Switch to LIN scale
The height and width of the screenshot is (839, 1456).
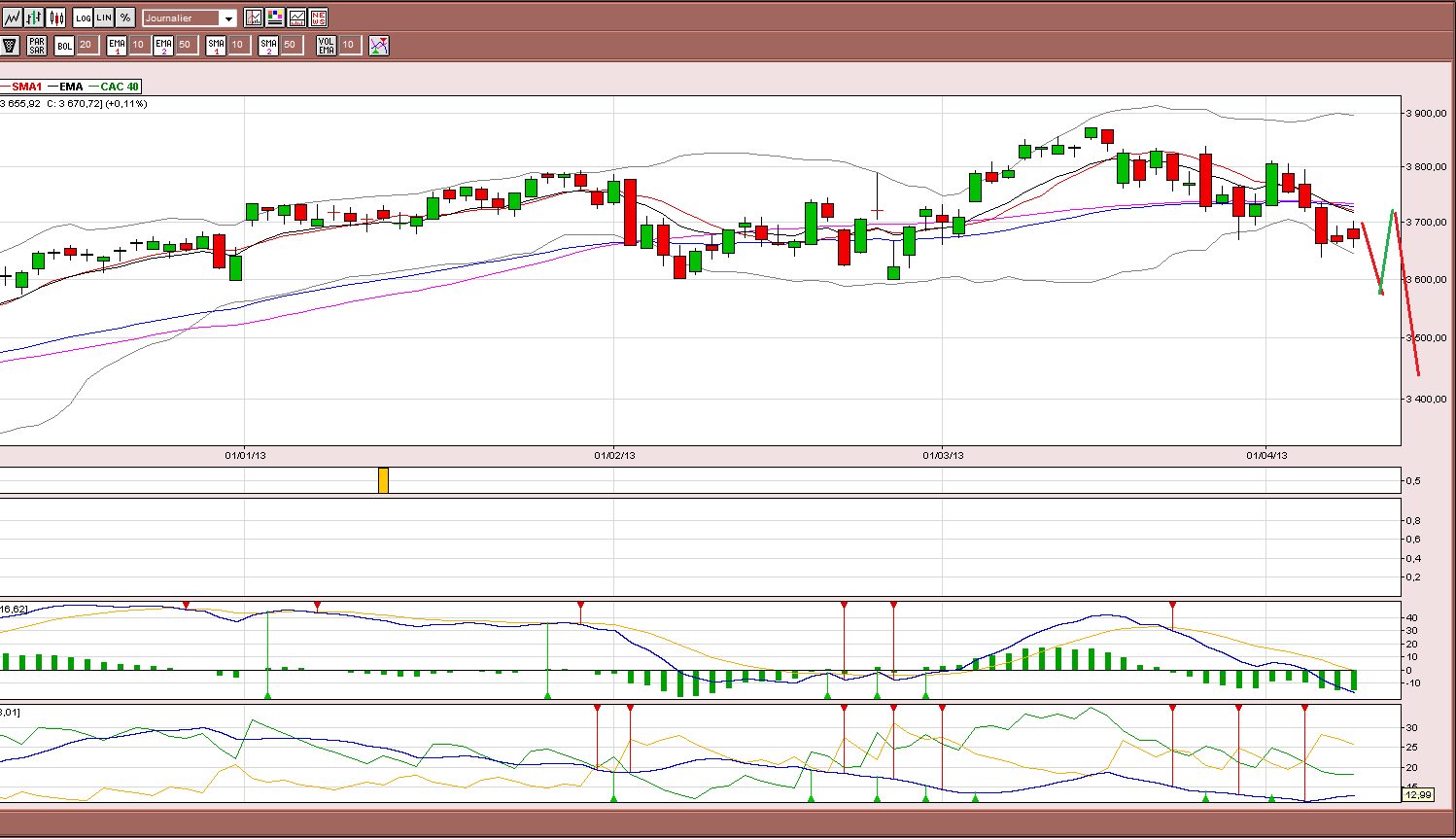coord(104,17)
